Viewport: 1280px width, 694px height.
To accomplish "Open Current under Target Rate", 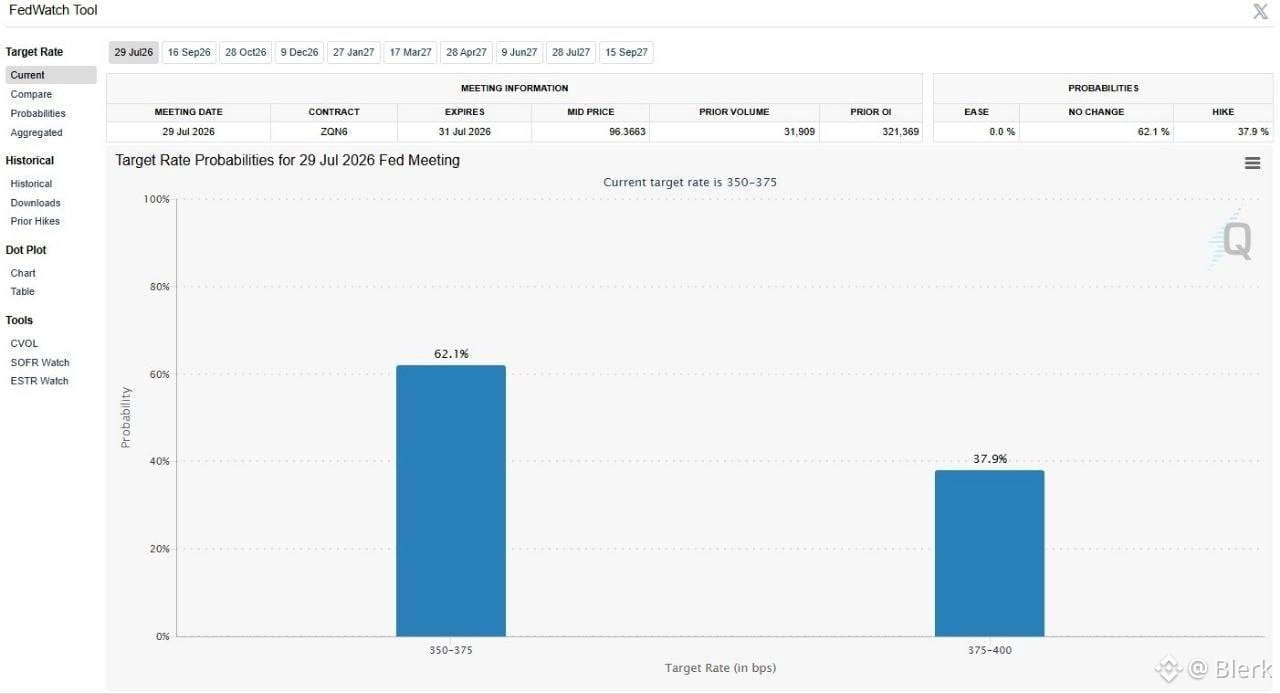I will pyautogui.click(x=51, y=75).
